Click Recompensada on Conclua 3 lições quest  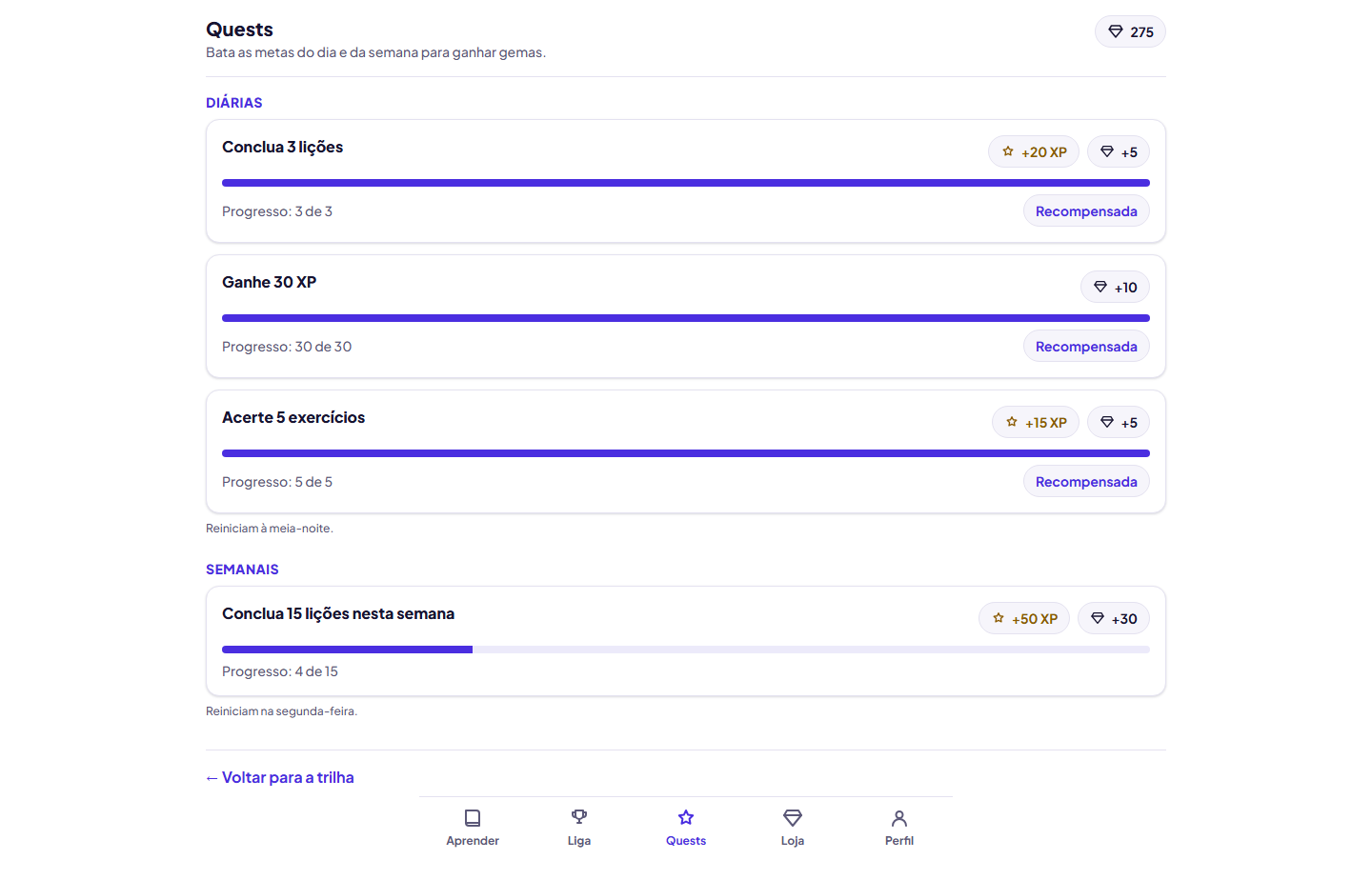(1086, 211)
